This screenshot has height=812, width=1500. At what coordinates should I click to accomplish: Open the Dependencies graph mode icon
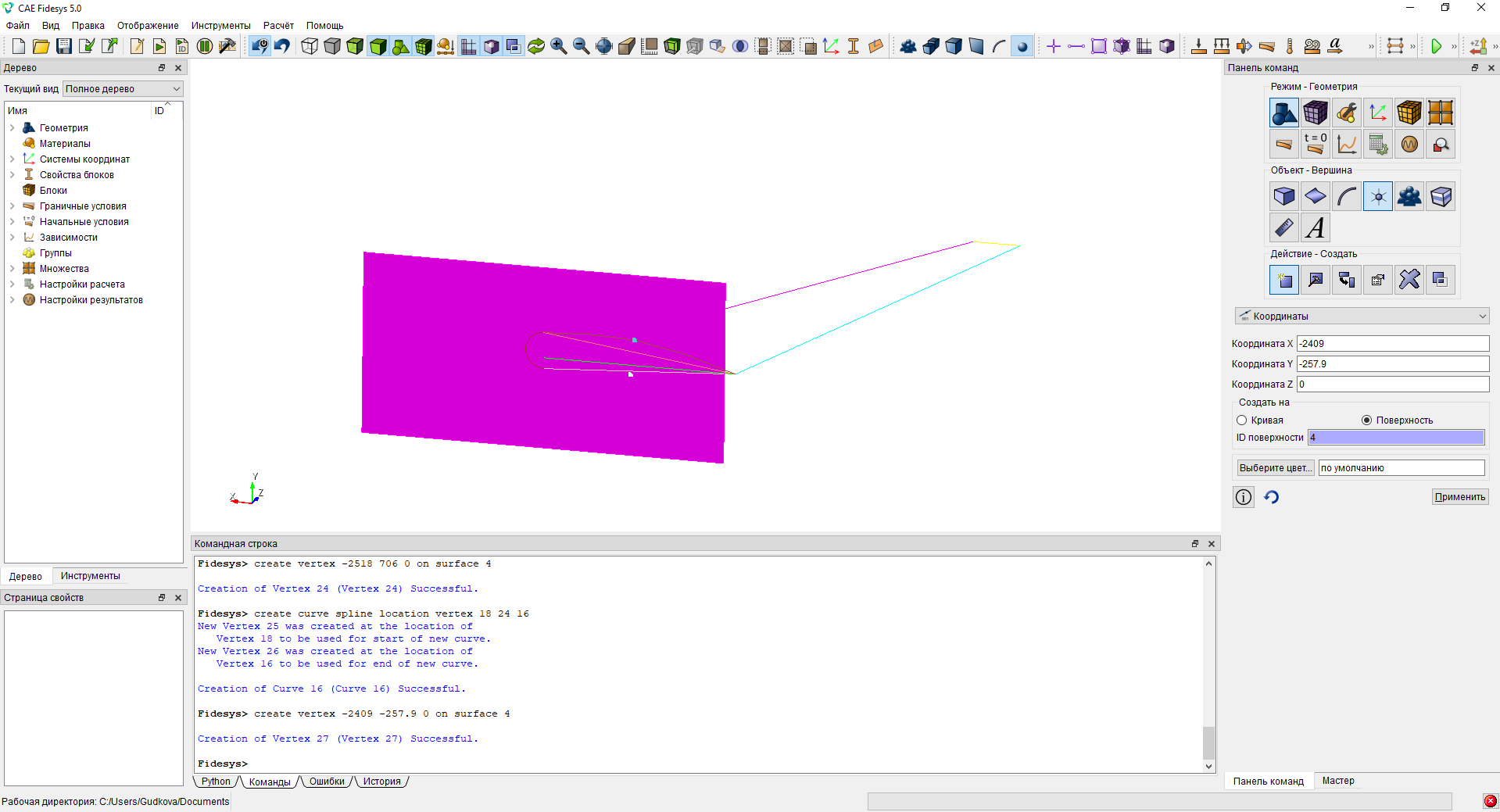[1347, 144]
